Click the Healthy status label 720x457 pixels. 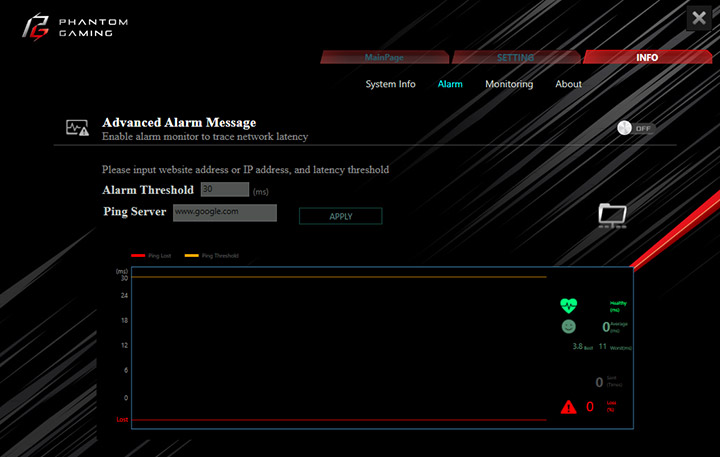point(618,306)
